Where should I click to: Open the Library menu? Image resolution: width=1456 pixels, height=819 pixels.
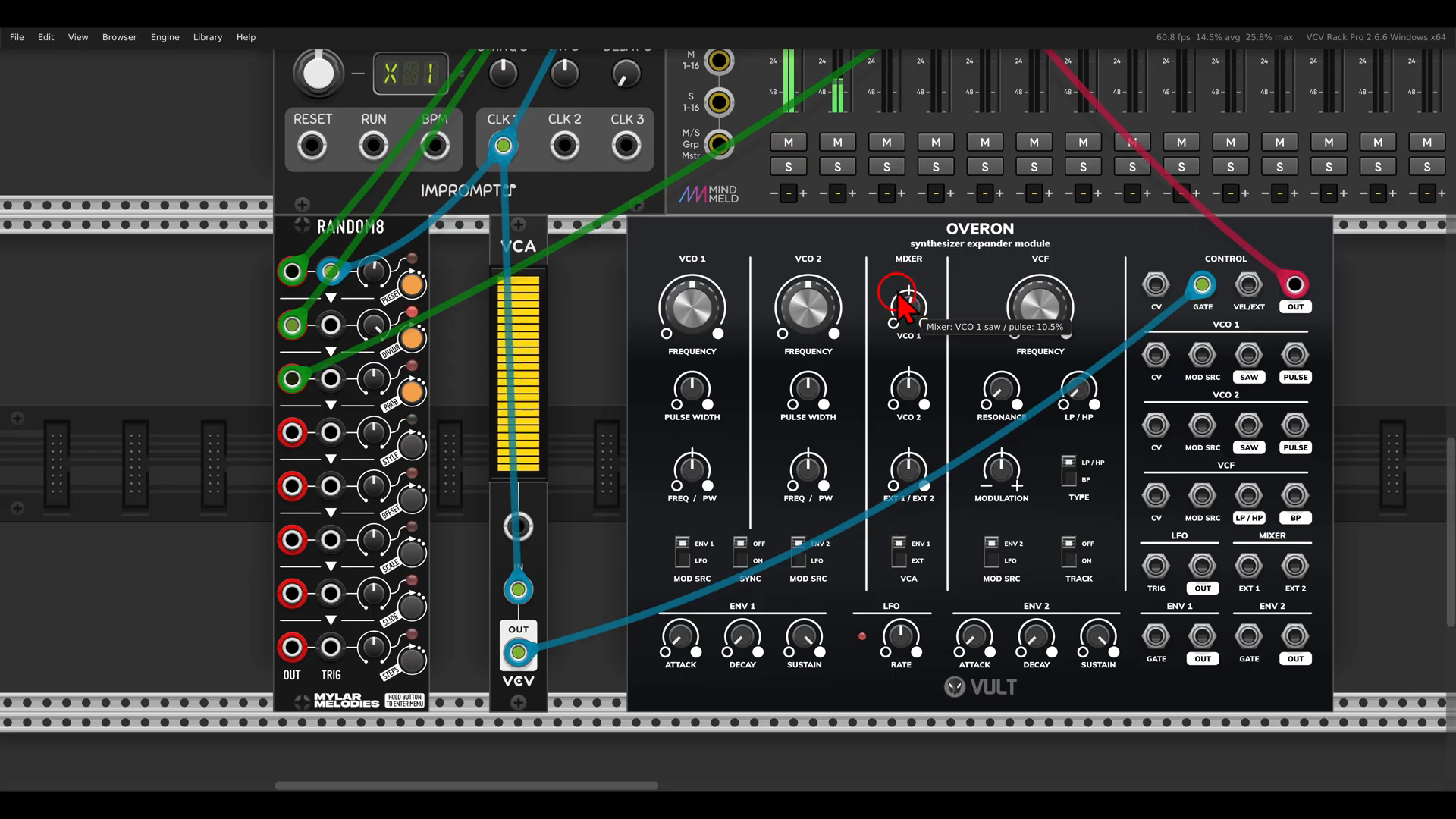pos(207,37)
